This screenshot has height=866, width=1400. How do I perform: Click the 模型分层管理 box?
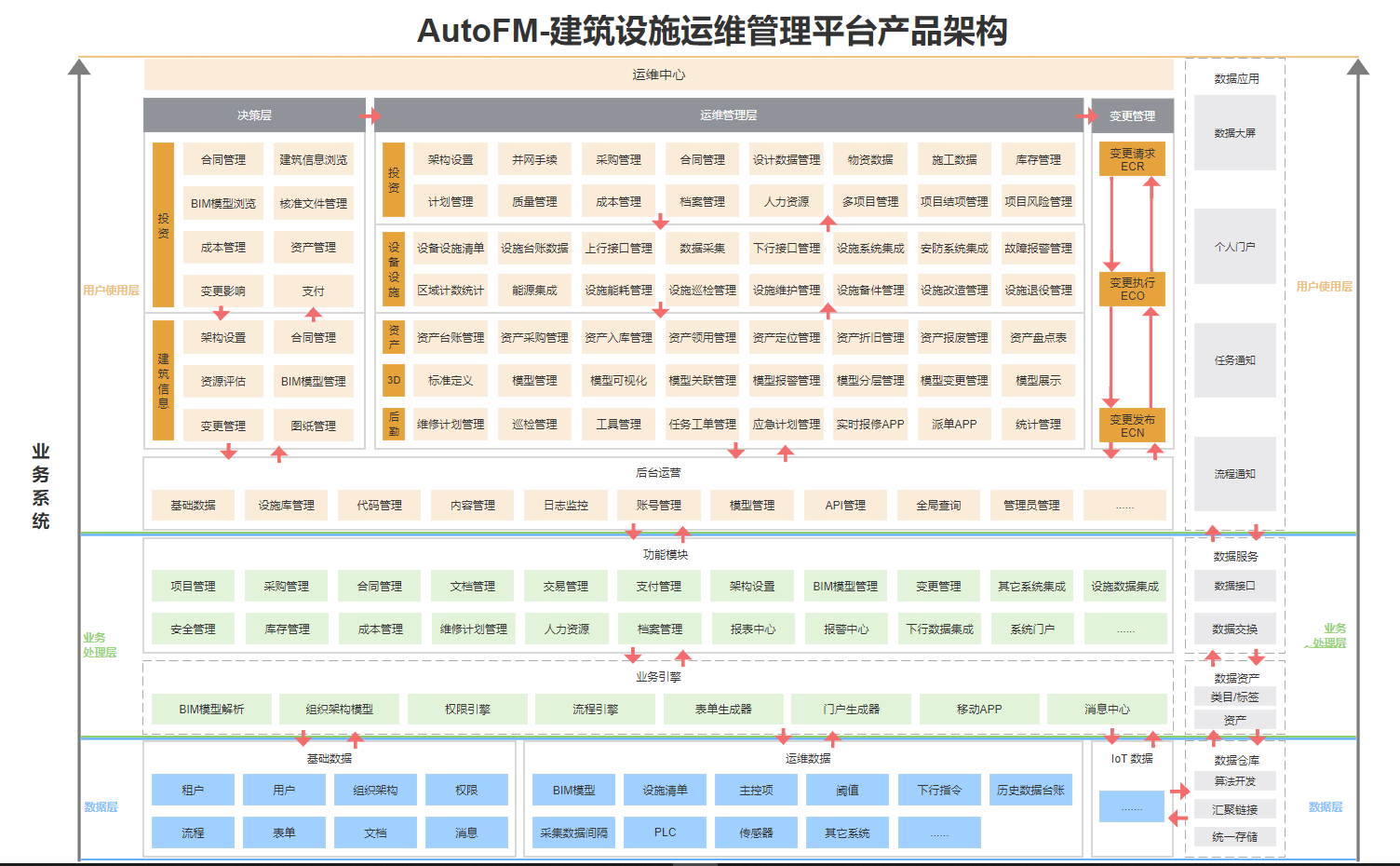(x=870, y=380)
